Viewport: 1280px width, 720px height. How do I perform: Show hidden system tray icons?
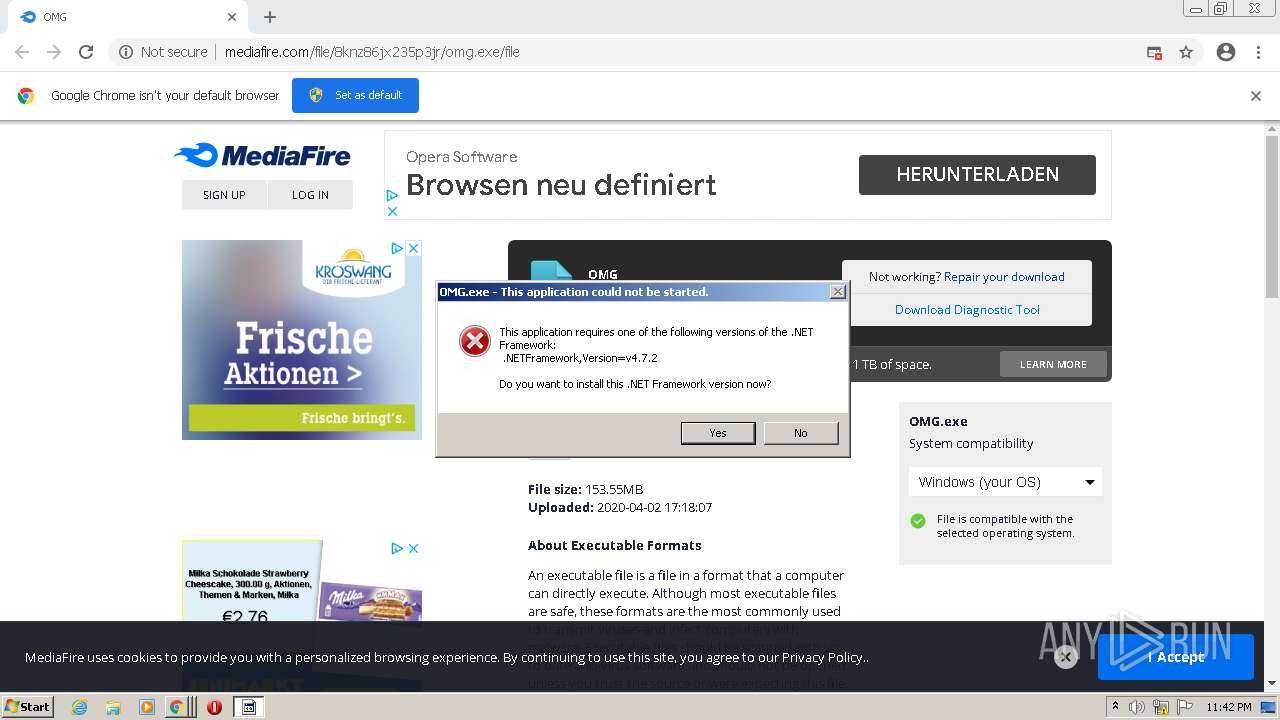coord(1115,707)
